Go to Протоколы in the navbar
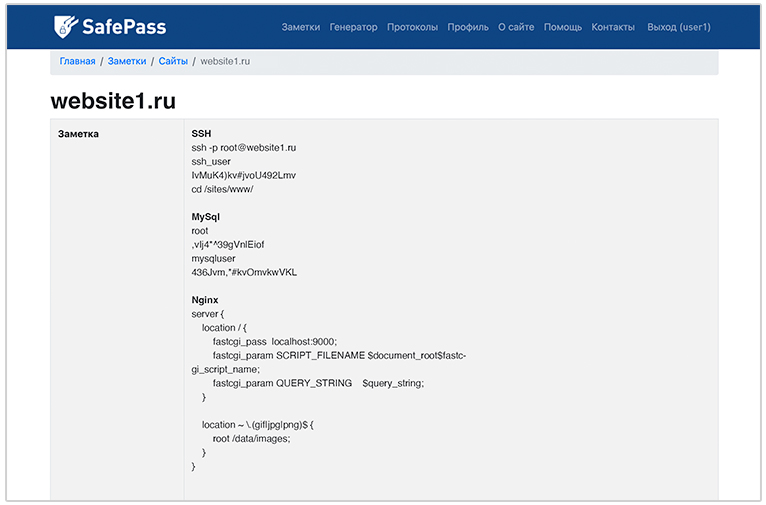This screenshot has width=766, height=505. coord(412,27)
